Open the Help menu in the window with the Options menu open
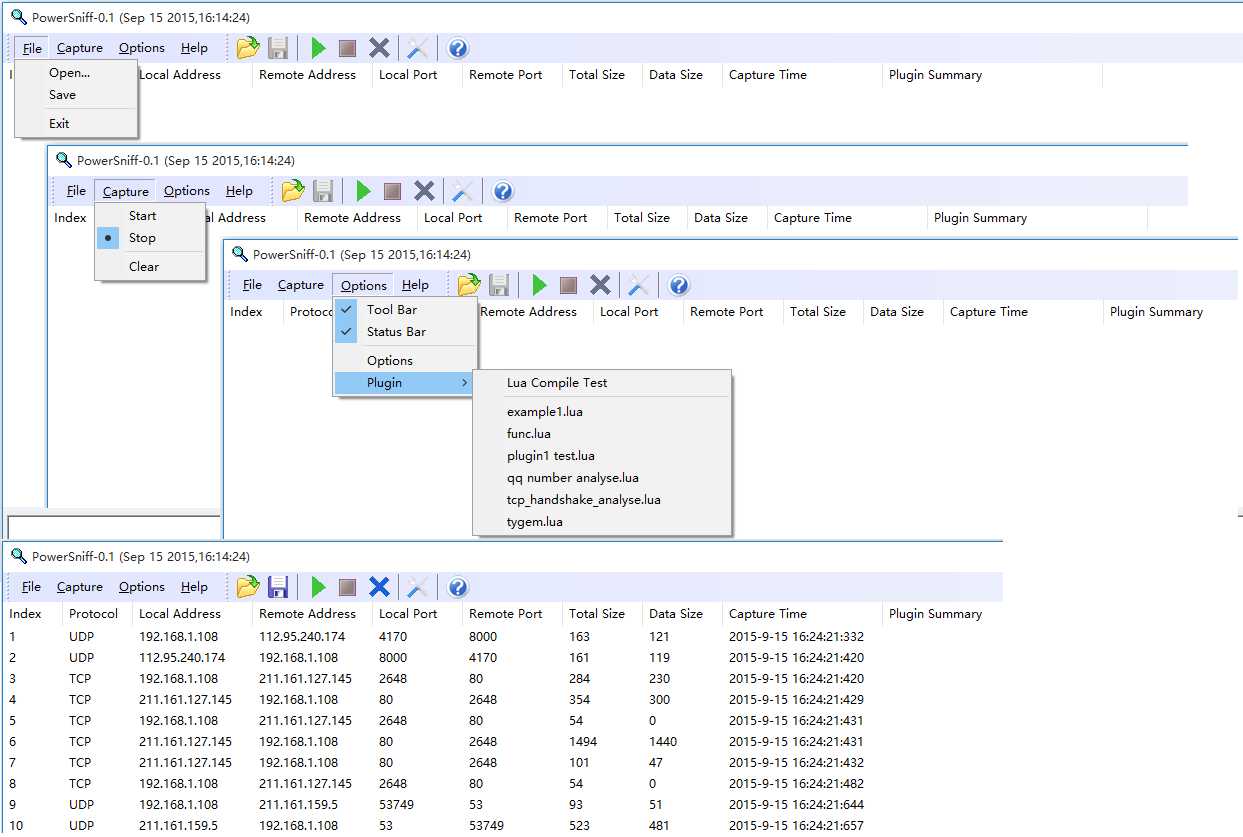1243x837 pixels. tap(415, 285)
